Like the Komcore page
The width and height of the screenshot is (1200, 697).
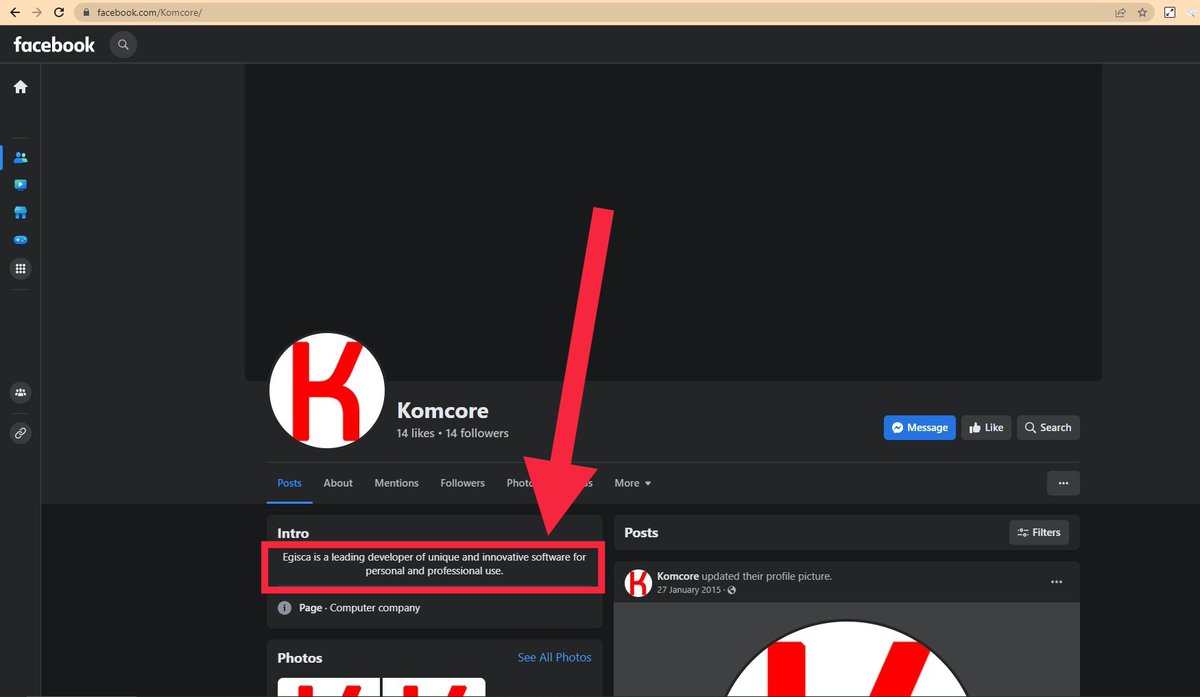click(x=986, y=427)
